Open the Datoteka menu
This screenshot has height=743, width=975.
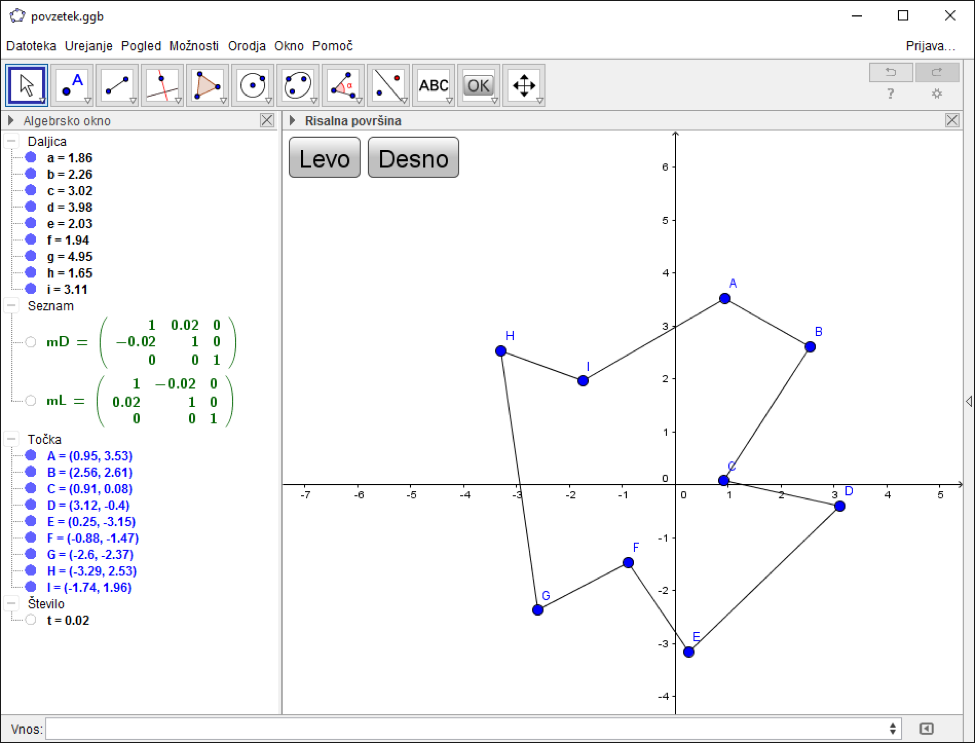tap(31, 46)
